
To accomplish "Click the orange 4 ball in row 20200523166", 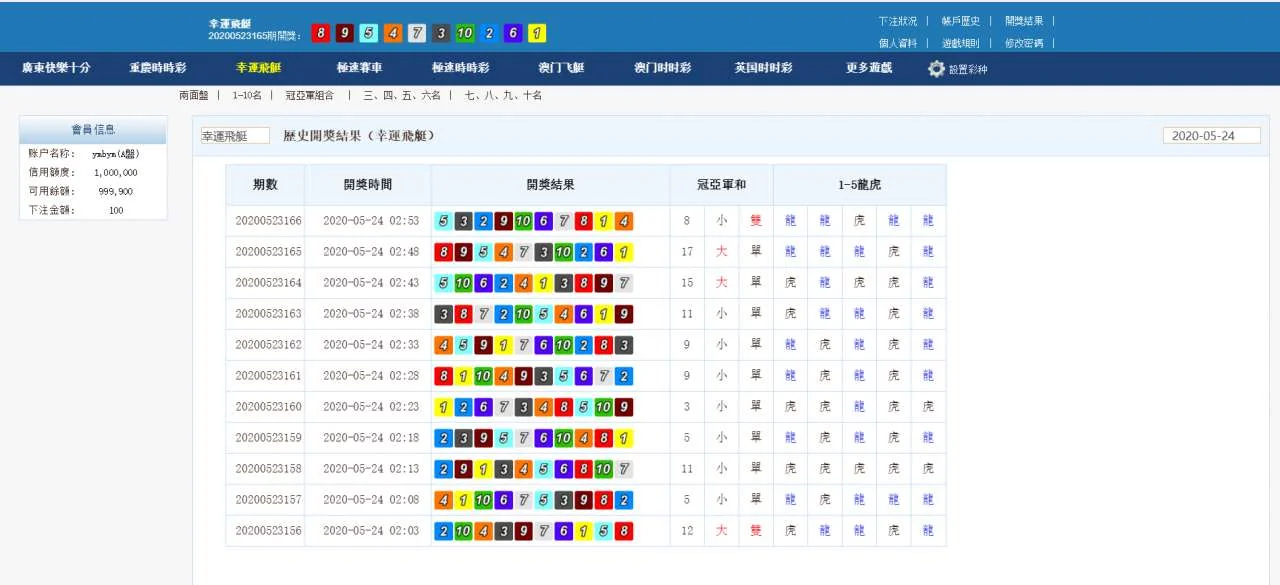I will [x=623, y=221].
